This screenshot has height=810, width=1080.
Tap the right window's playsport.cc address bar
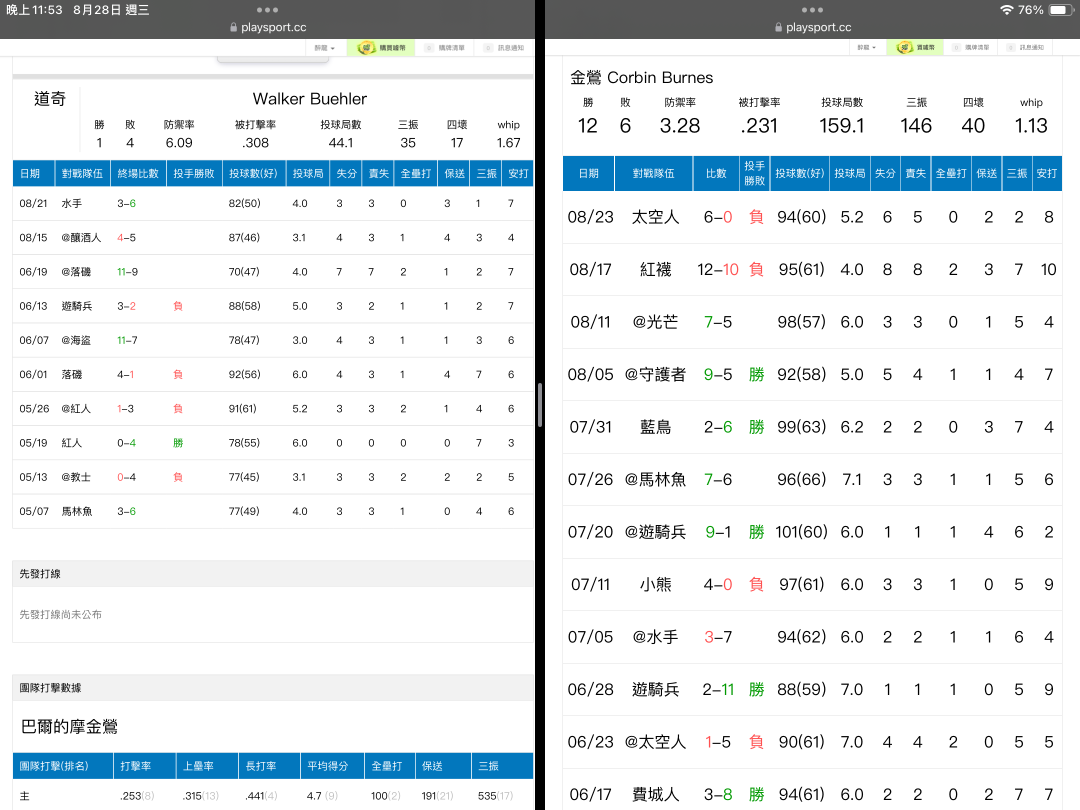(813, 28)
